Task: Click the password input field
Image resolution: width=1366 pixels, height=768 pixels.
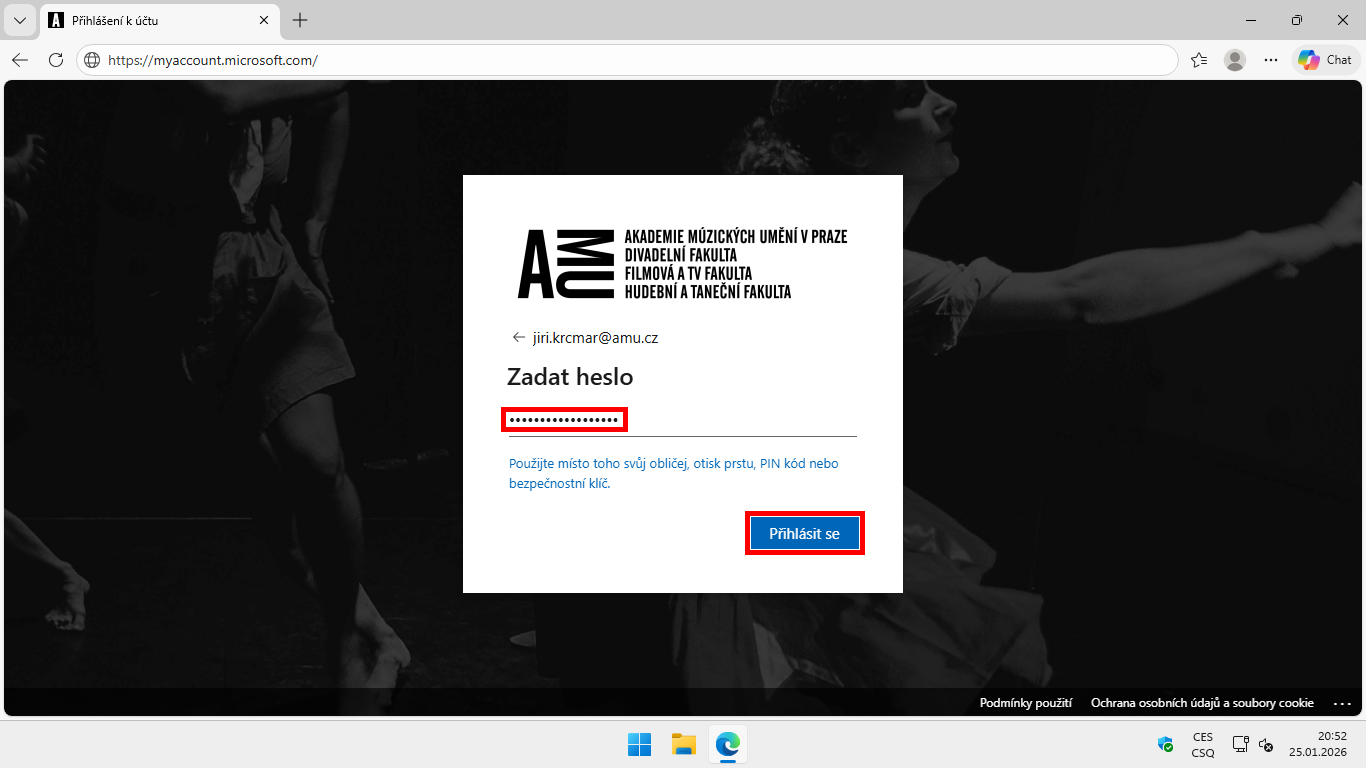Action: click(680, 420)
